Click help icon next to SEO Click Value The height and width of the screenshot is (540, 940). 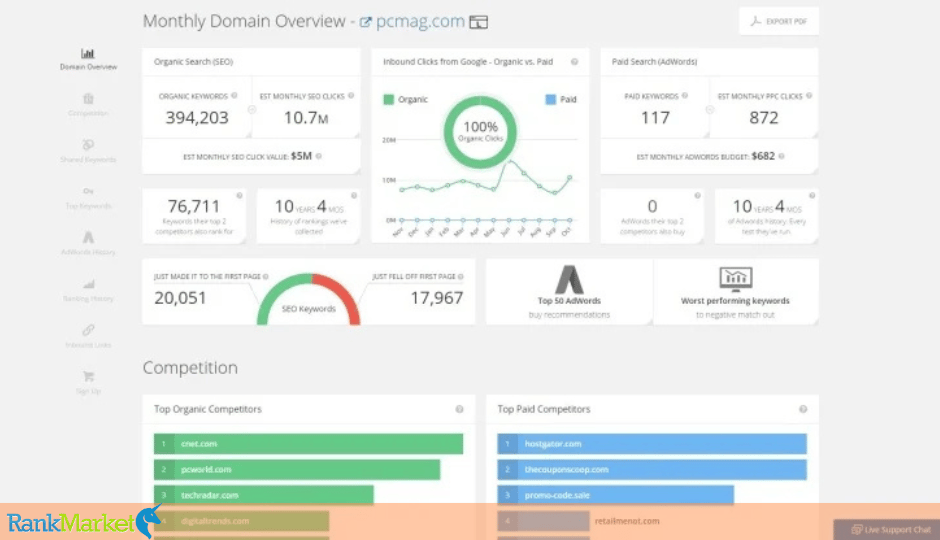point(319,156)
